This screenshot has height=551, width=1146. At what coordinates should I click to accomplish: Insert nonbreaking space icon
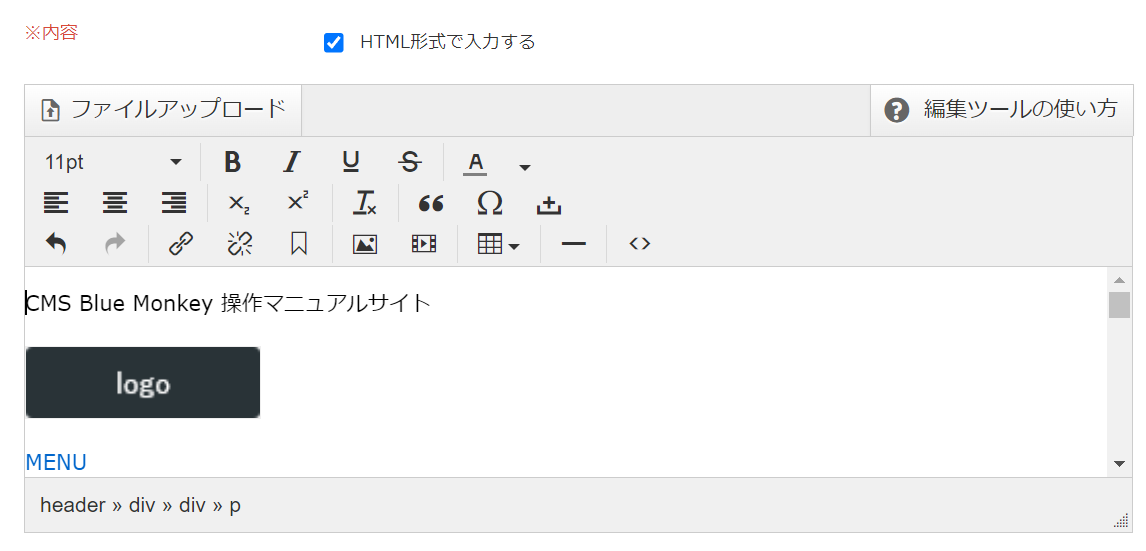click(549, 205)
